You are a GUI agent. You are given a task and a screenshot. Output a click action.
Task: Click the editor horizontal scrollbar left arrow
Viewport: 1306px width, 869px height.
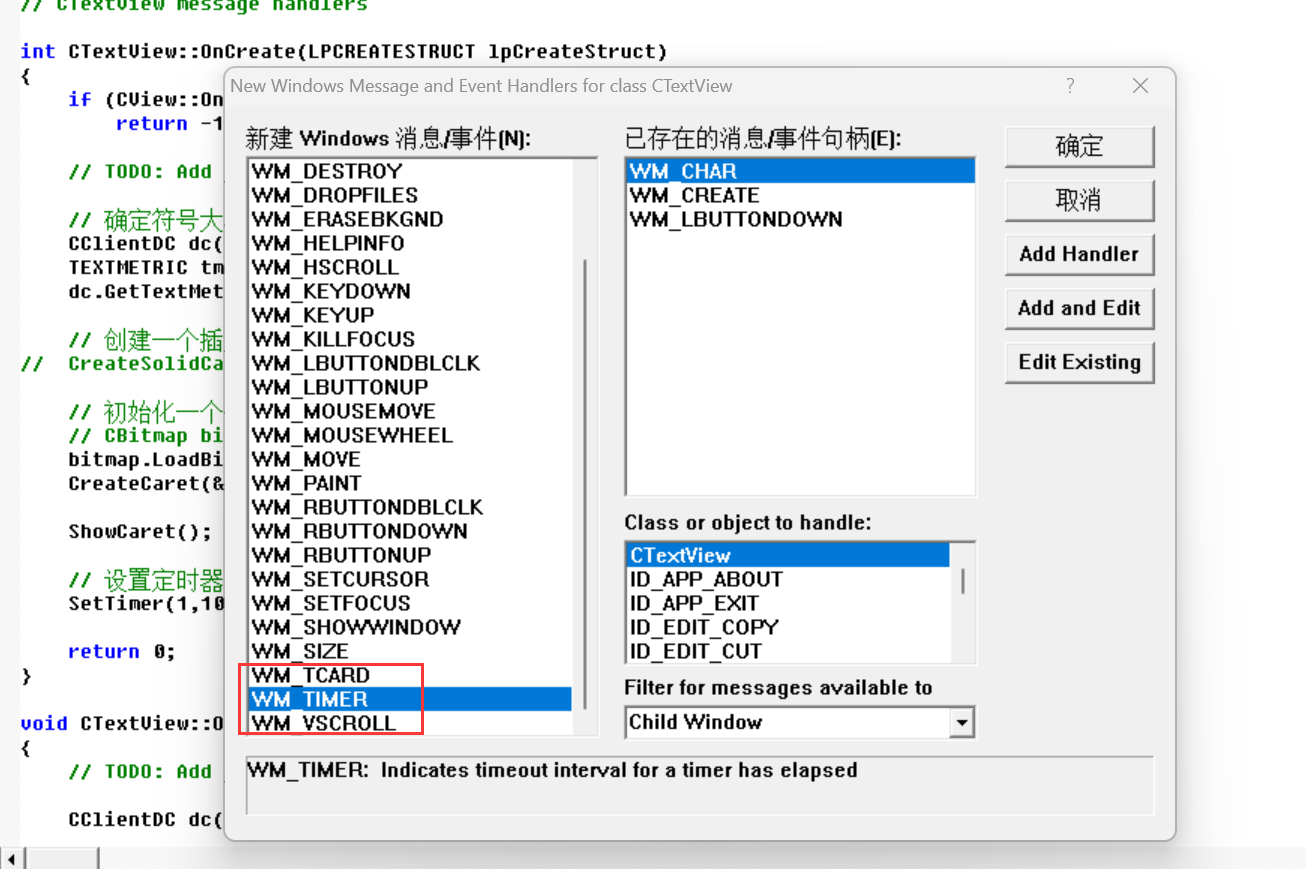pyautogui.click(x=12, y=859)
